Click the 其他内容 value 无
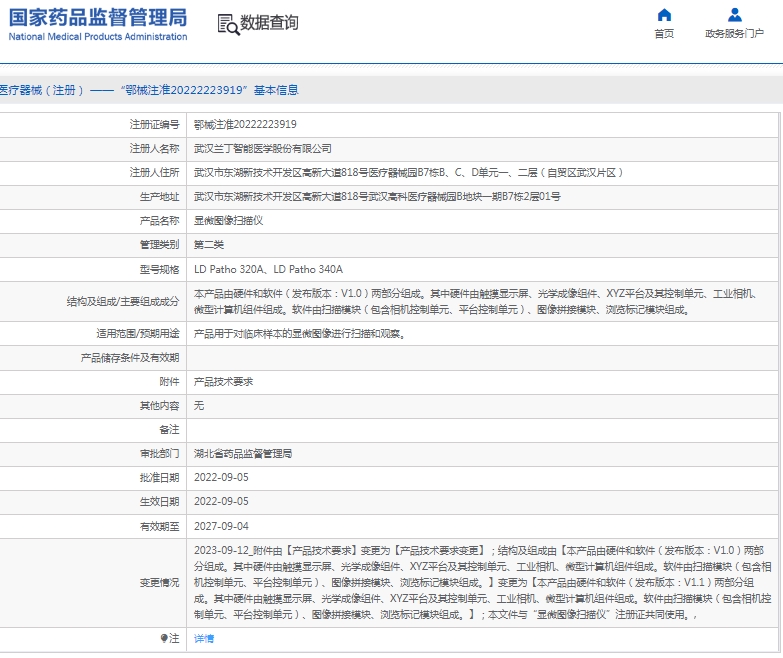This screenshot has height=658, width=783. tap(199, 406)
